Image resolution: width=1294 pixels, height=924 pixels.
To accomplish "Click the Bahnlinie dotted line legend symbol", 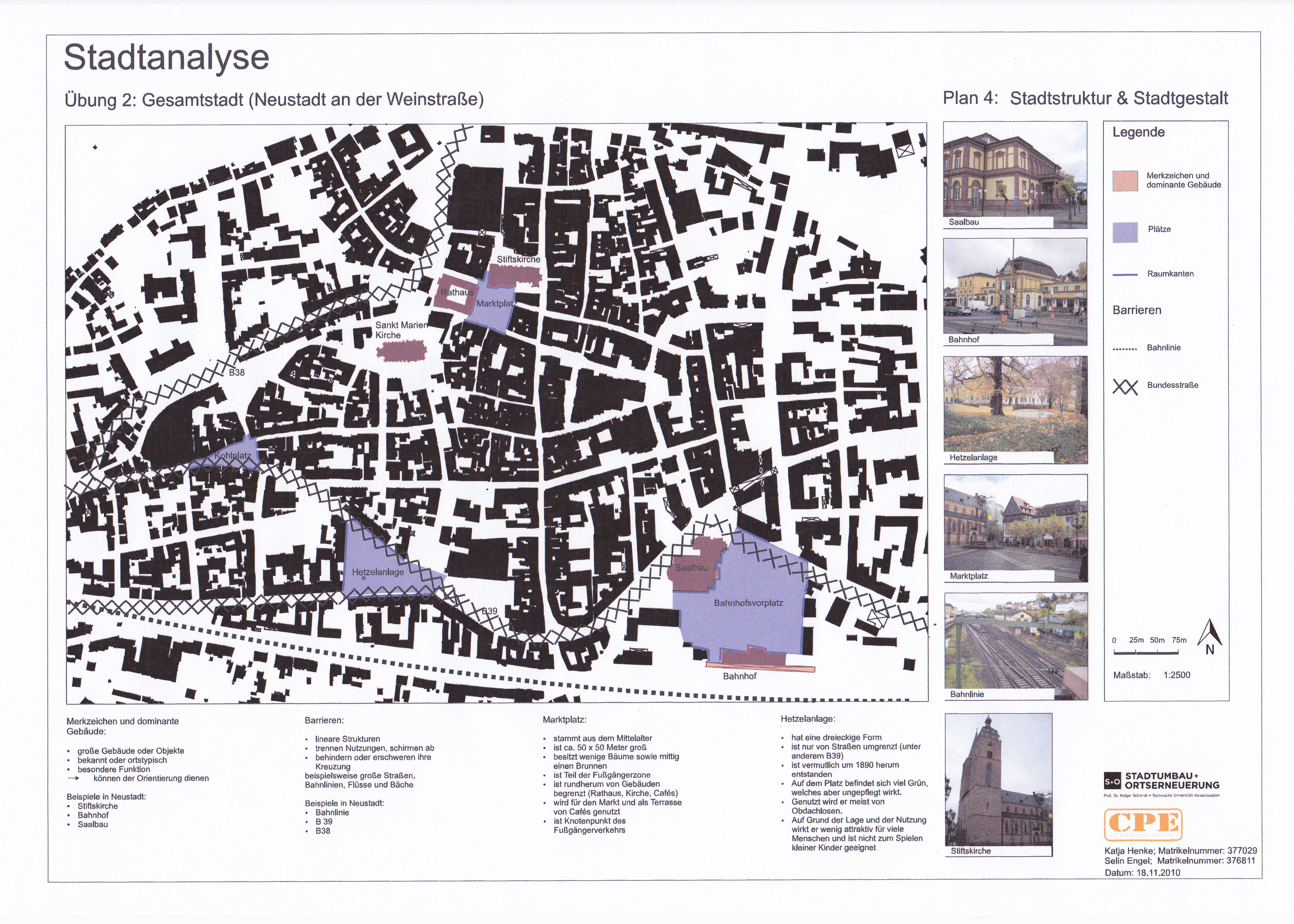I will [x=1124, y=349].
